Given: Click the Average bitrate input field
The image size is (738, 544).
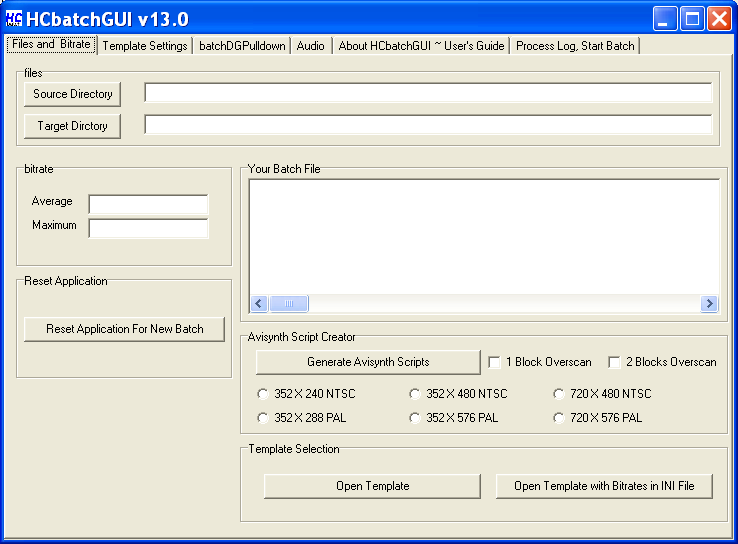Looking at the screenshot, I should [x=148, y=205].
